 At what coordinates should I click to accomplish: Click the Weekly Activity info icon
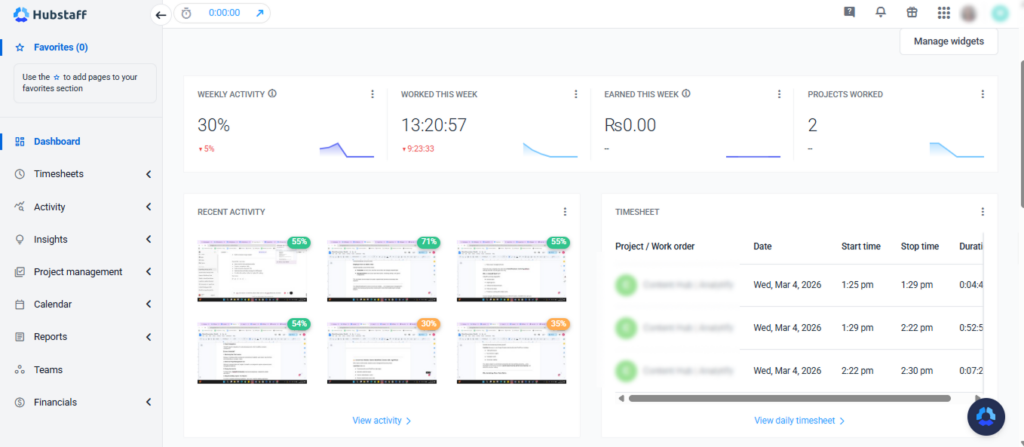[272, 94]
